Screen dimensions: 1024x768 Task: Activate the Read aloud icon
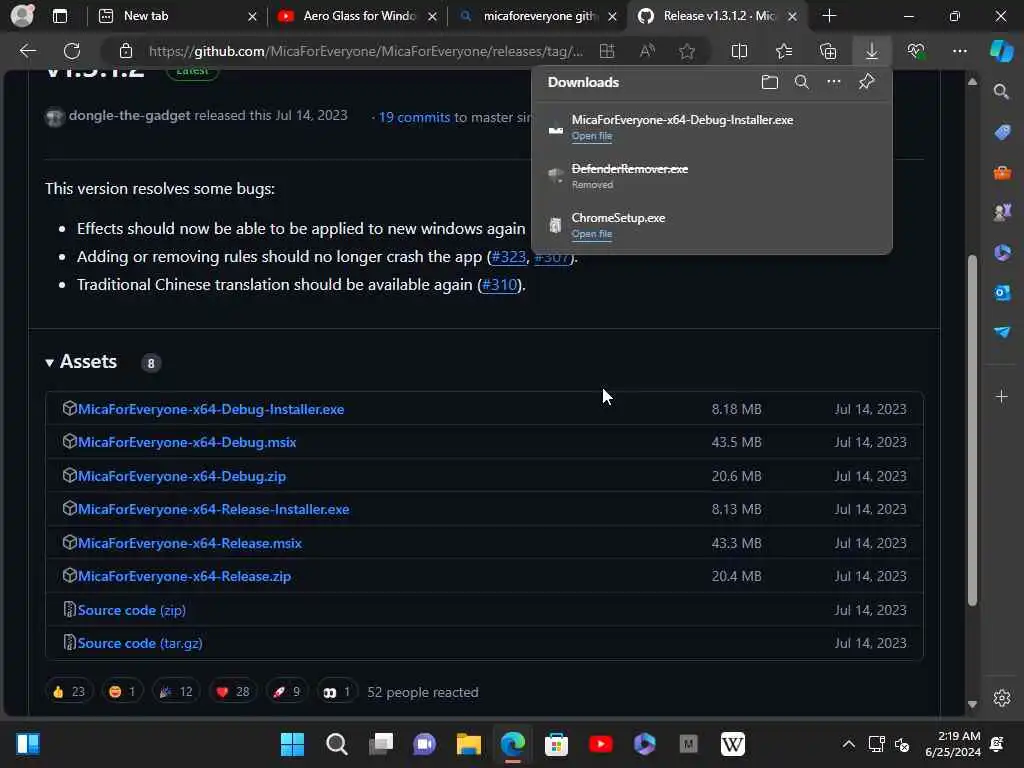pos(647,51)
